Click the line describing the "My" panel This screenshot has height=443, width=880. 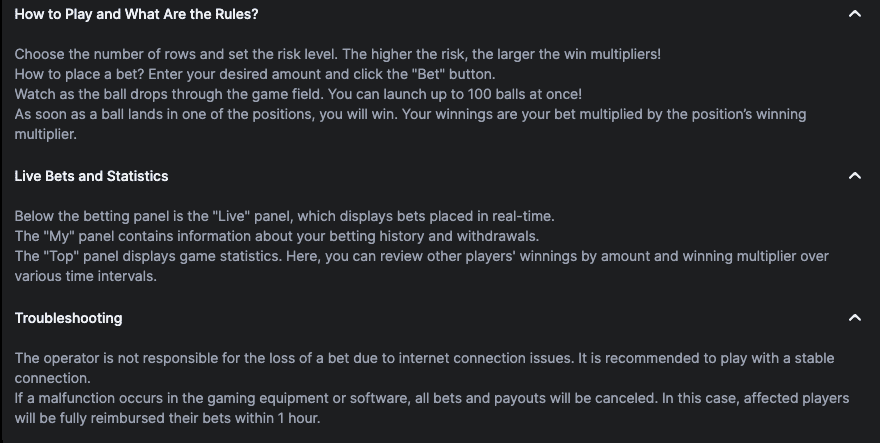coord(275,236)
